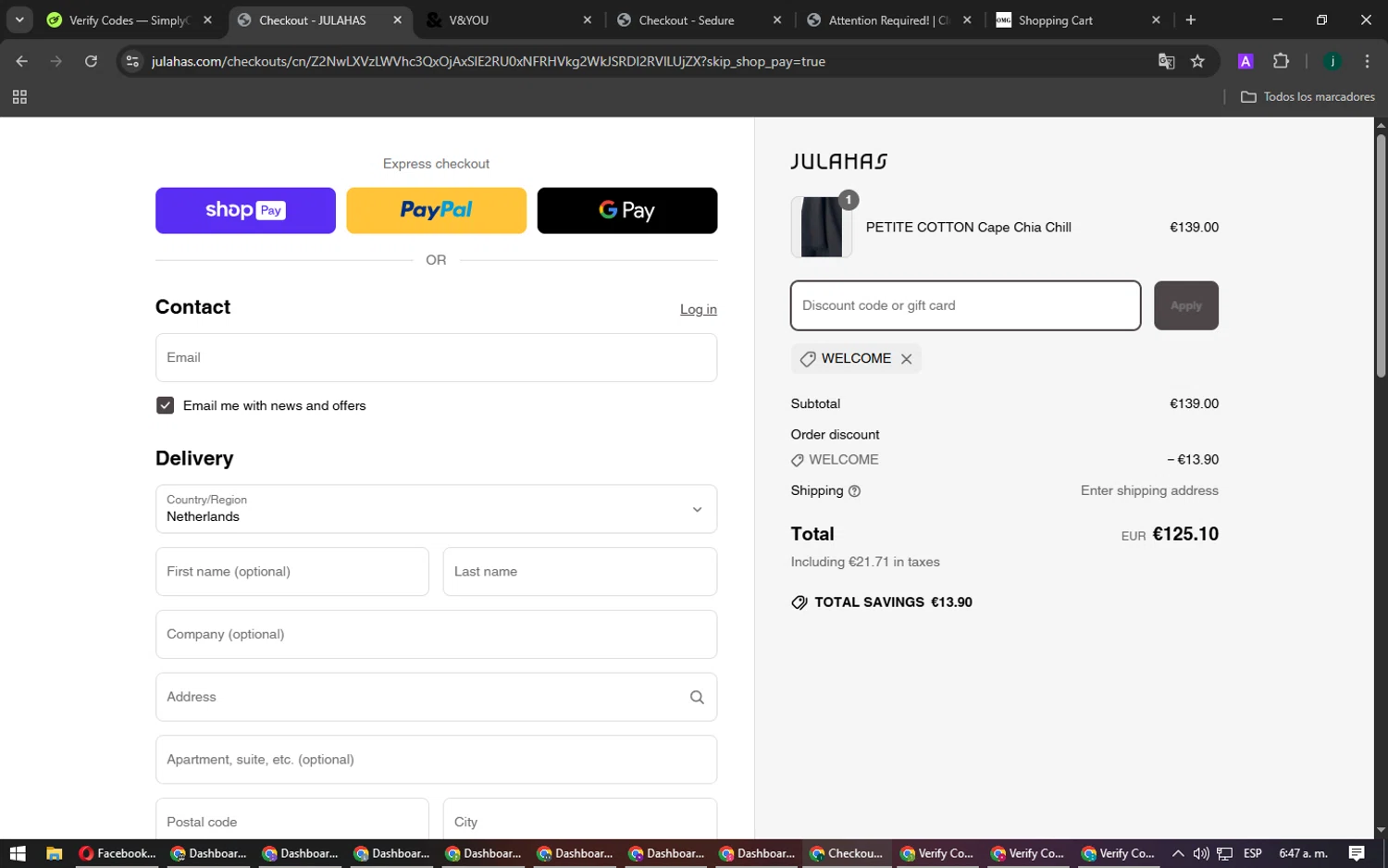Screen dimensions: 1388x868
Task: Open notification center icon
Action: point(1357,853)
